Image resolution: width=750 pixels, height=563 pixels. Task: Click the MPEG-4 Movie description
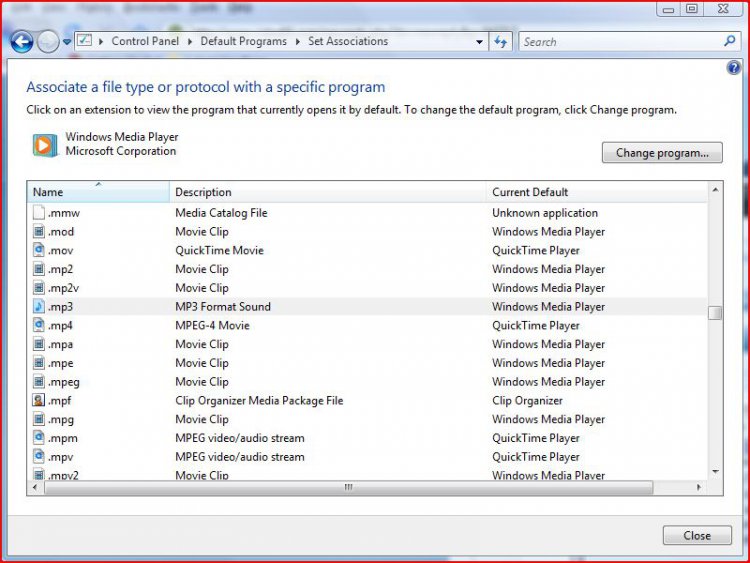(x=212, y=325)
